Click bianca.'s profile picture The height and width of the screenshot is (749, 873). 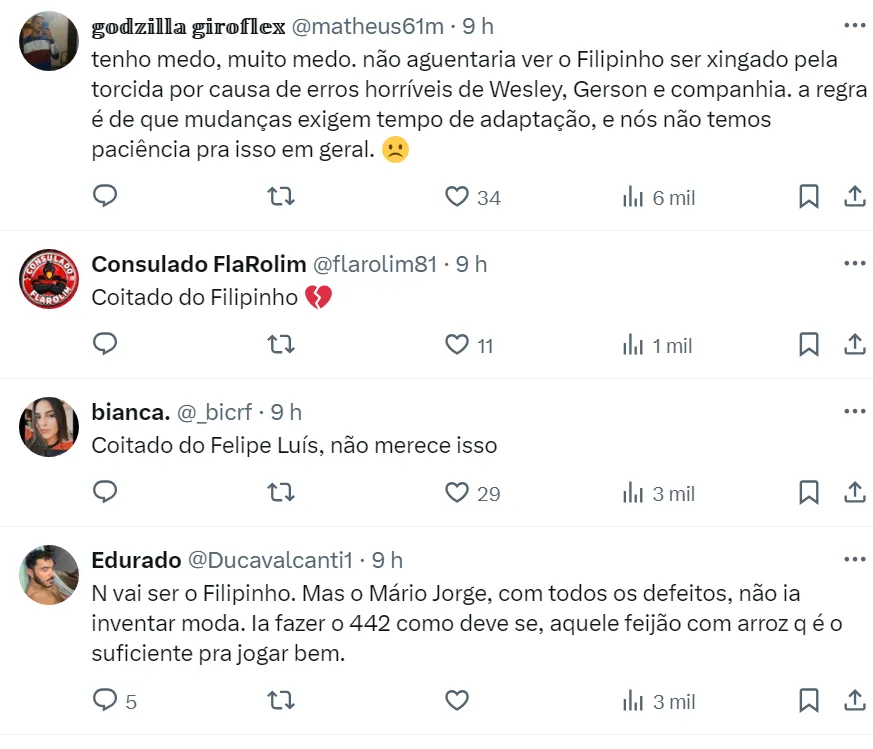click(49, 427)
